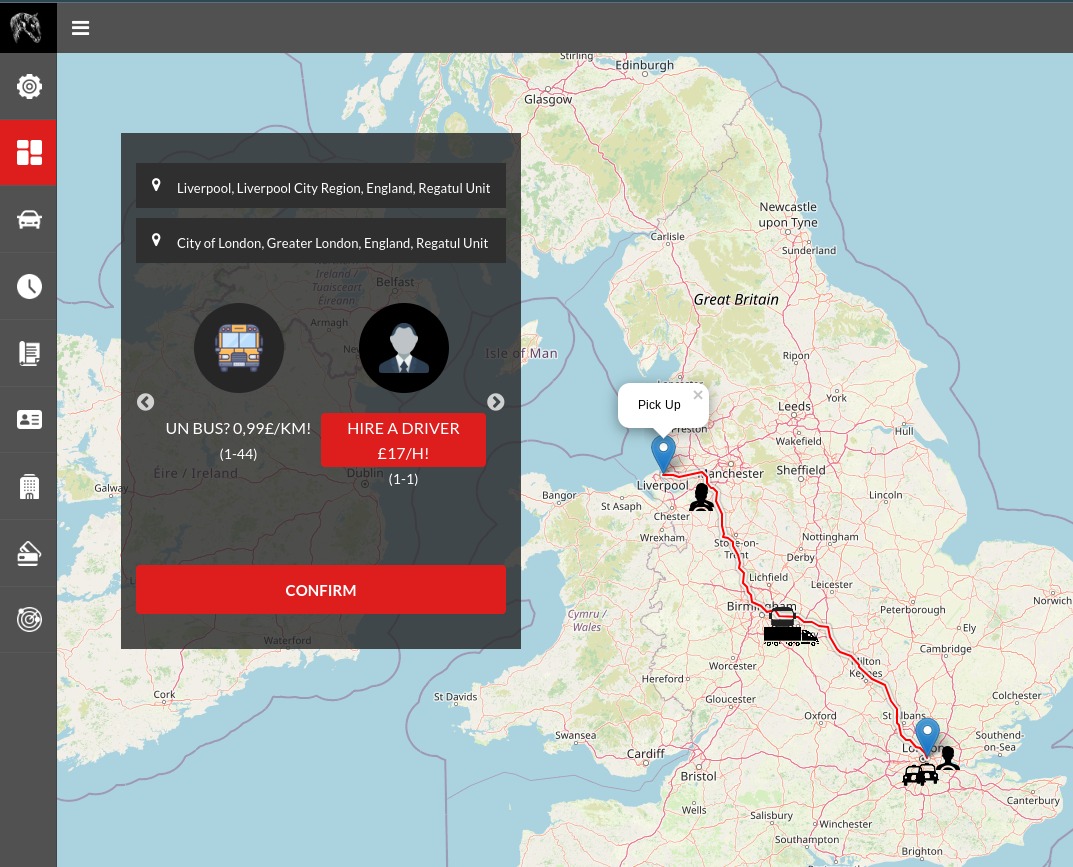Click the driver person icon near London
Image resolution: width=1073 pixels, height=867 pixels.
tap(948, 758)
